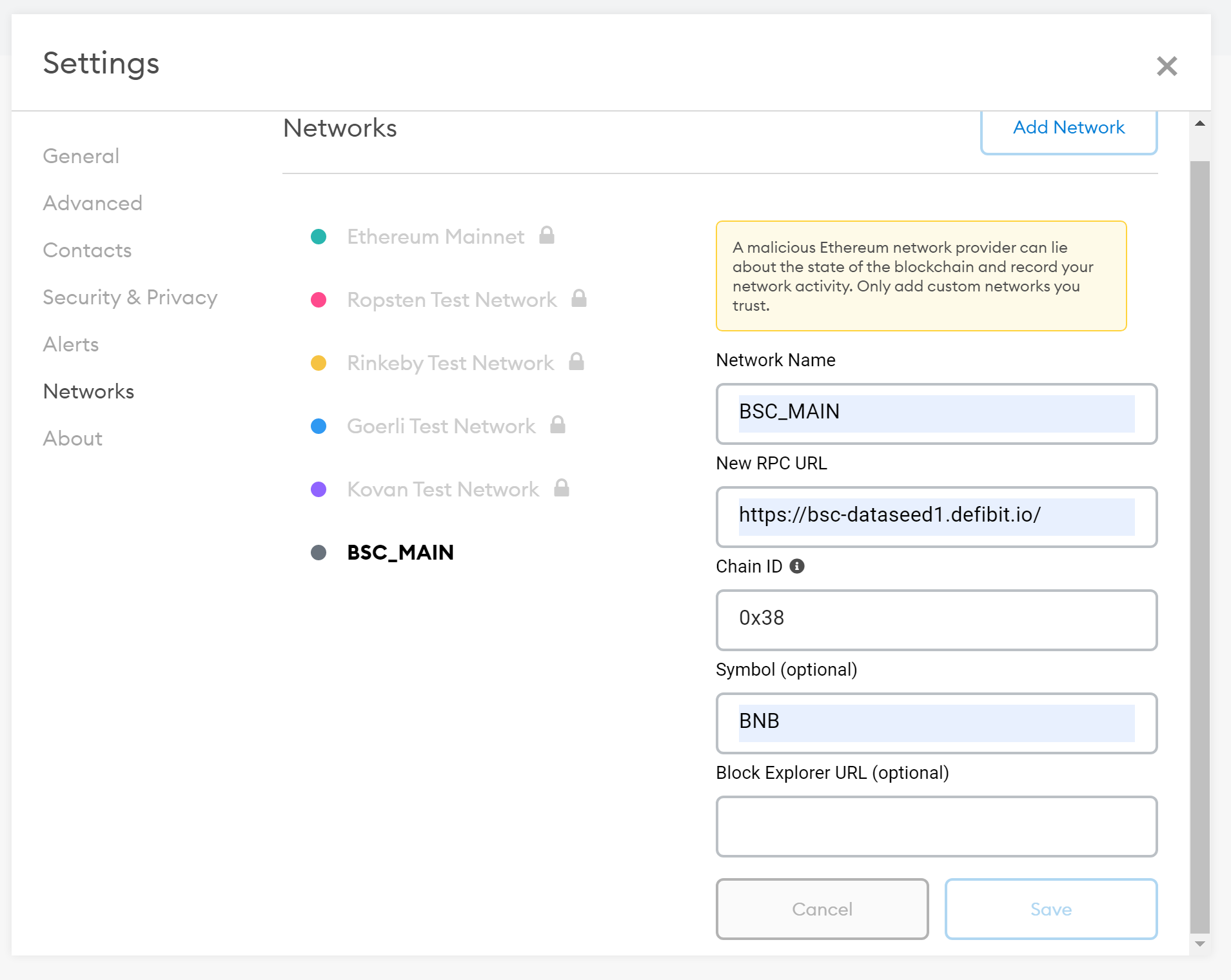Click the lock icon beside Kovan Test Network
Image resolution: width=1231 pixels, height=980 pixels.
pyautogui.click(x=562, y=488)
